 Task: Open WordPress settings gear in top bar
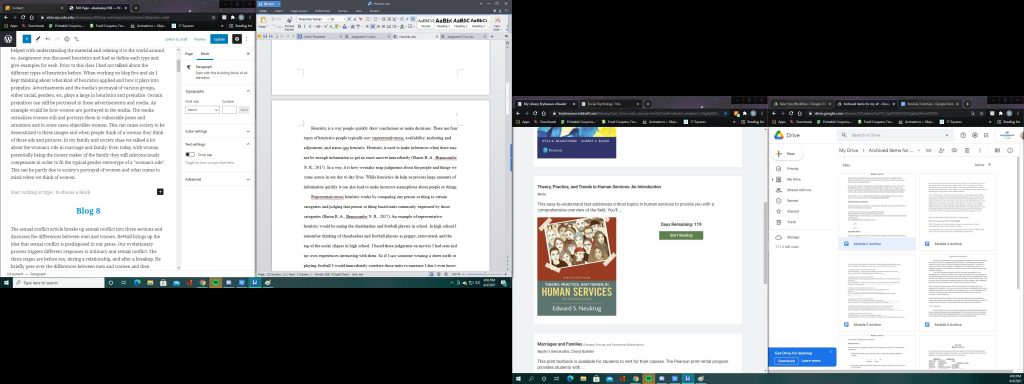tap(237, 39)
